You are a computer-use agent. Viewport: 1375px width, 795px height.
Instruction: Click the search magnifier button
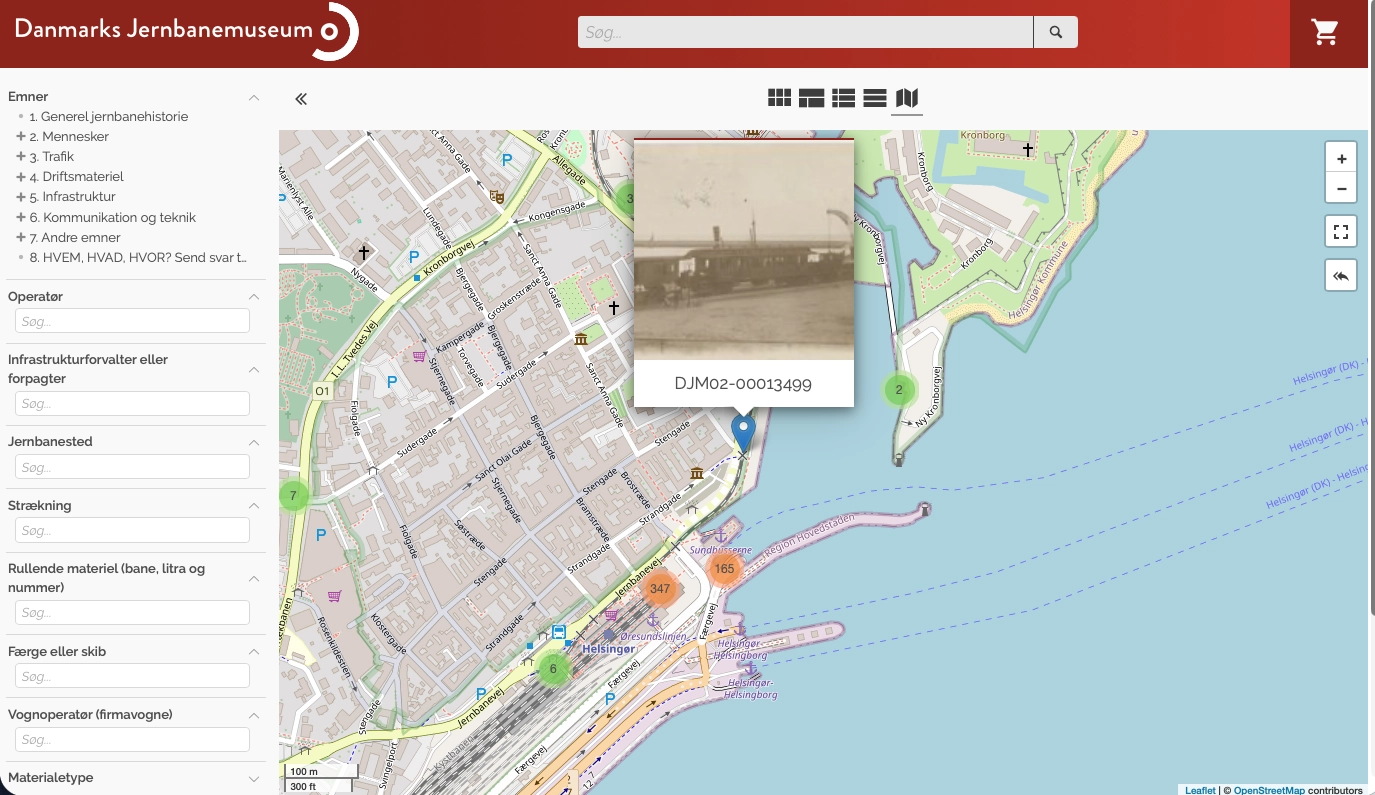1056,32
